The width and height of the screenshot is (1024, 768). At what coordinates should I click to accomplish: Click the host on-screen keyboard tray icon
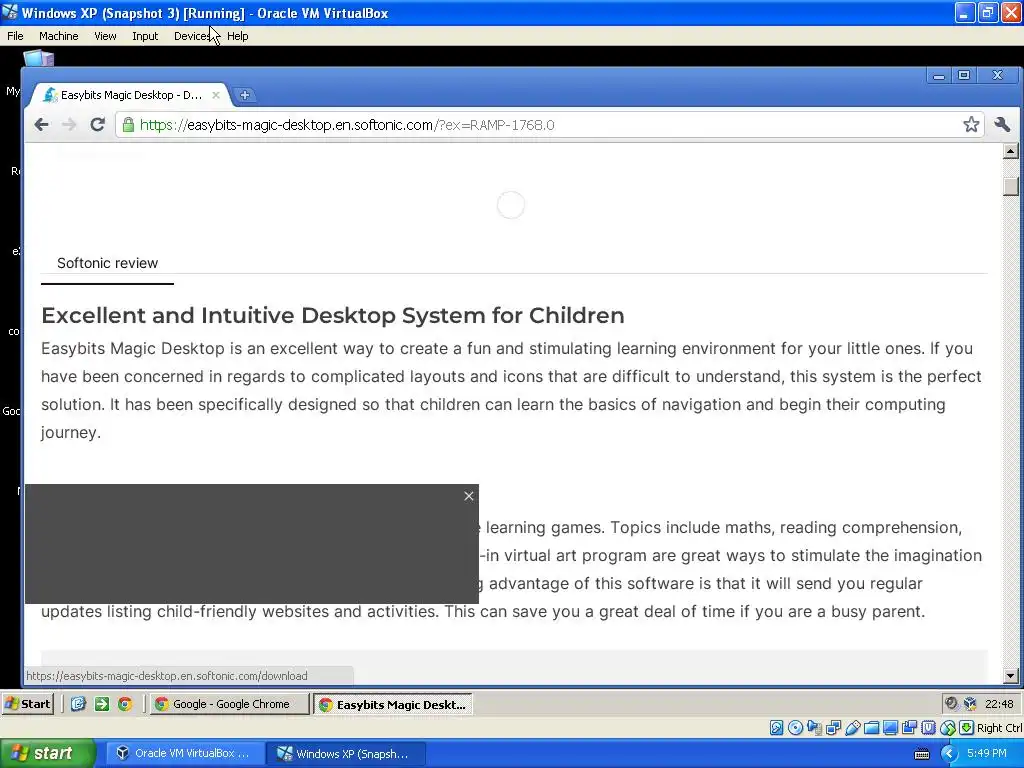click(921, 754)
